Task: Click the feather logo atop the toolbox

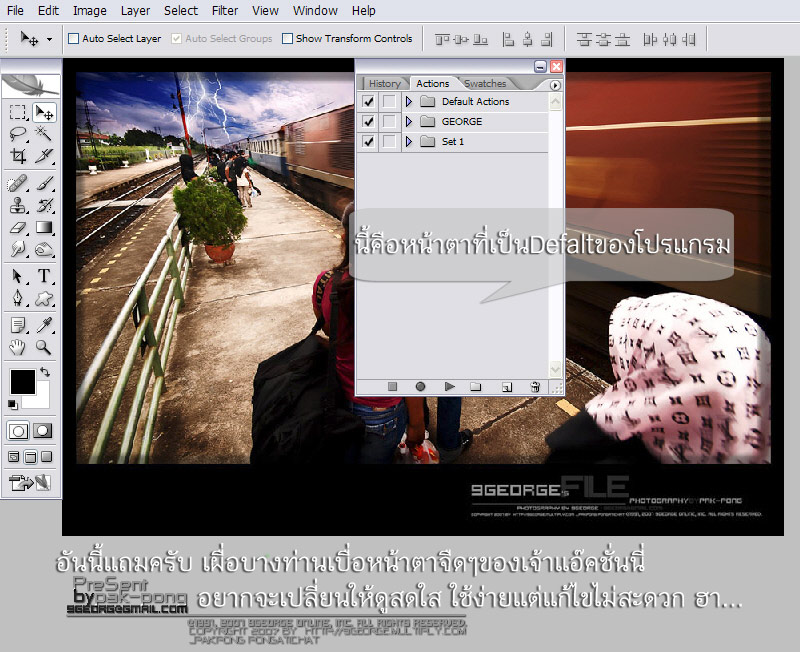Action: pos(31,85)
